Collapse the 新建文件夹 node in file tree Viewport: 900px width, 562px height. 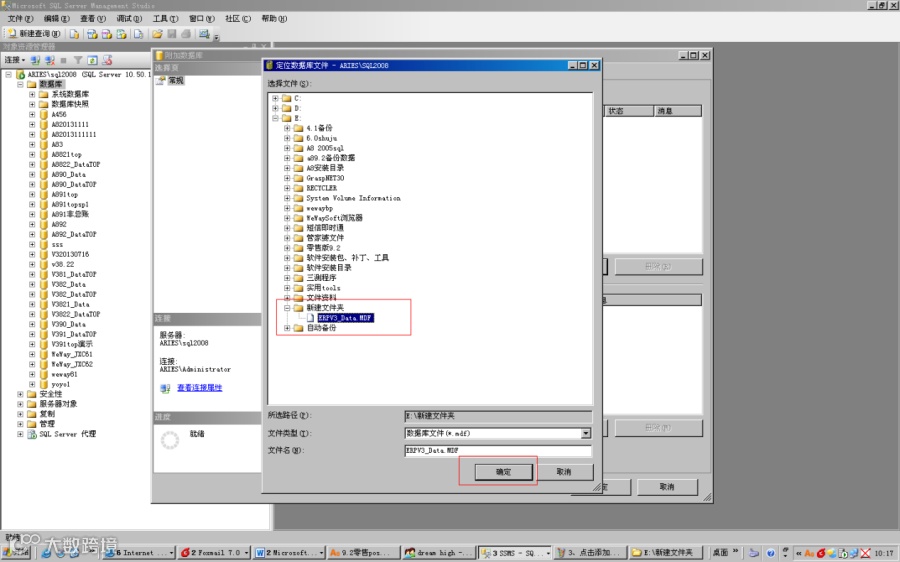coord(287,308)
